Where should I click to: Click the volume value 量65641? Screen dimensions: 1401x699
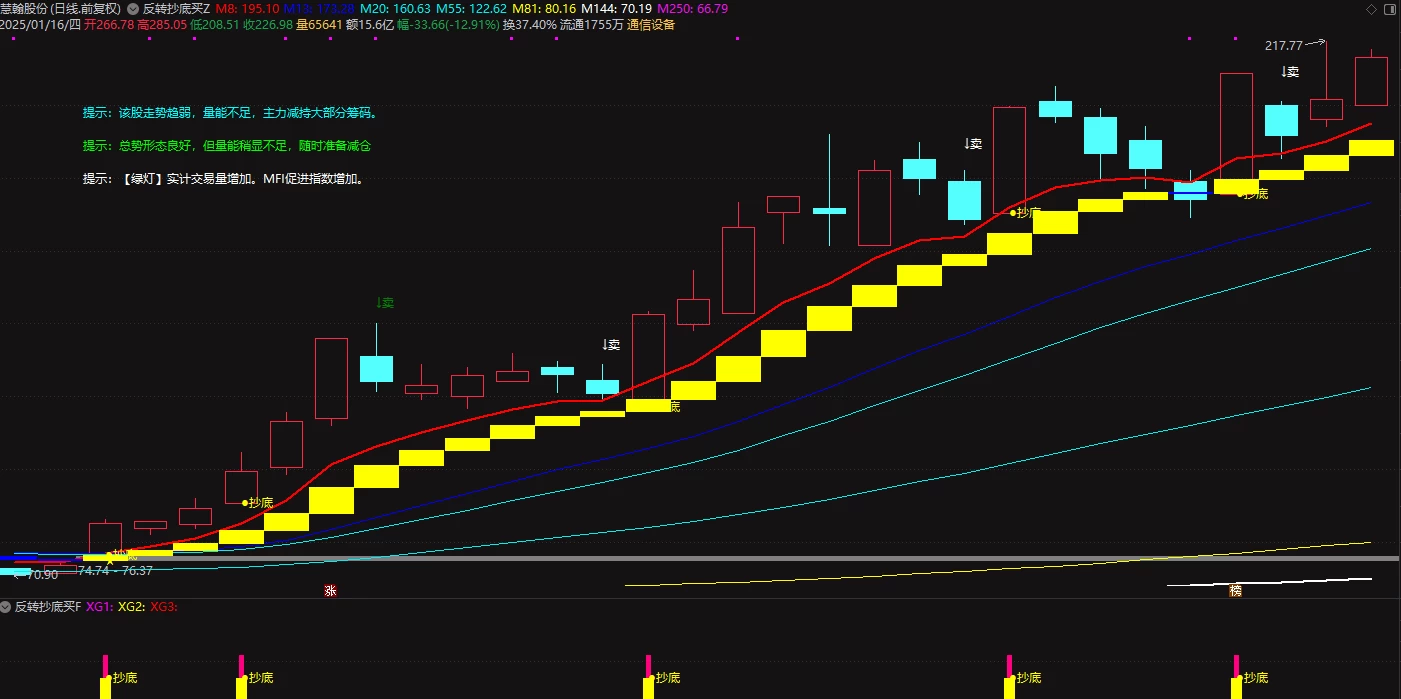319,24
